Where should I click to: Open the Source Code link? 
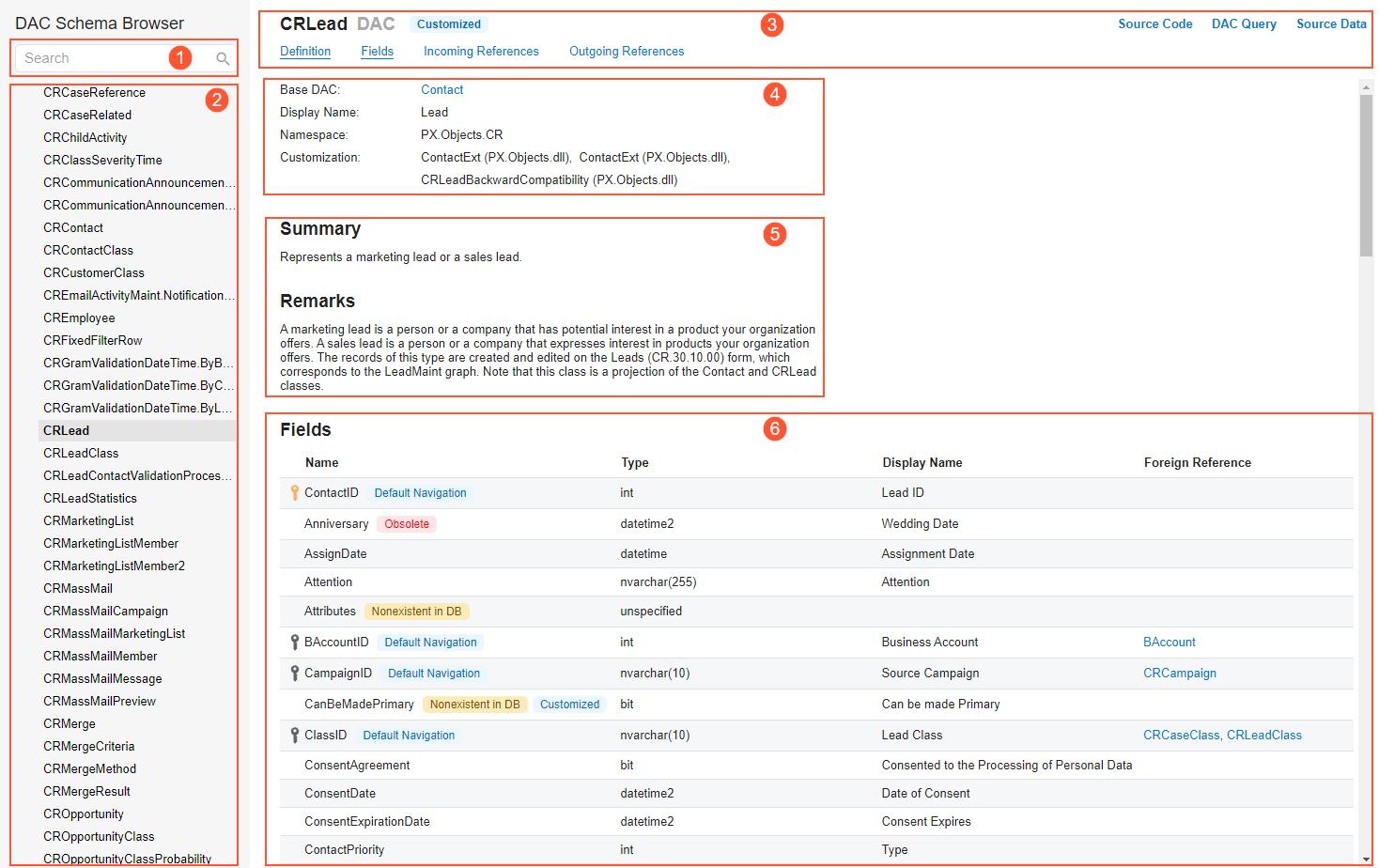click(x=1154, y=24)
